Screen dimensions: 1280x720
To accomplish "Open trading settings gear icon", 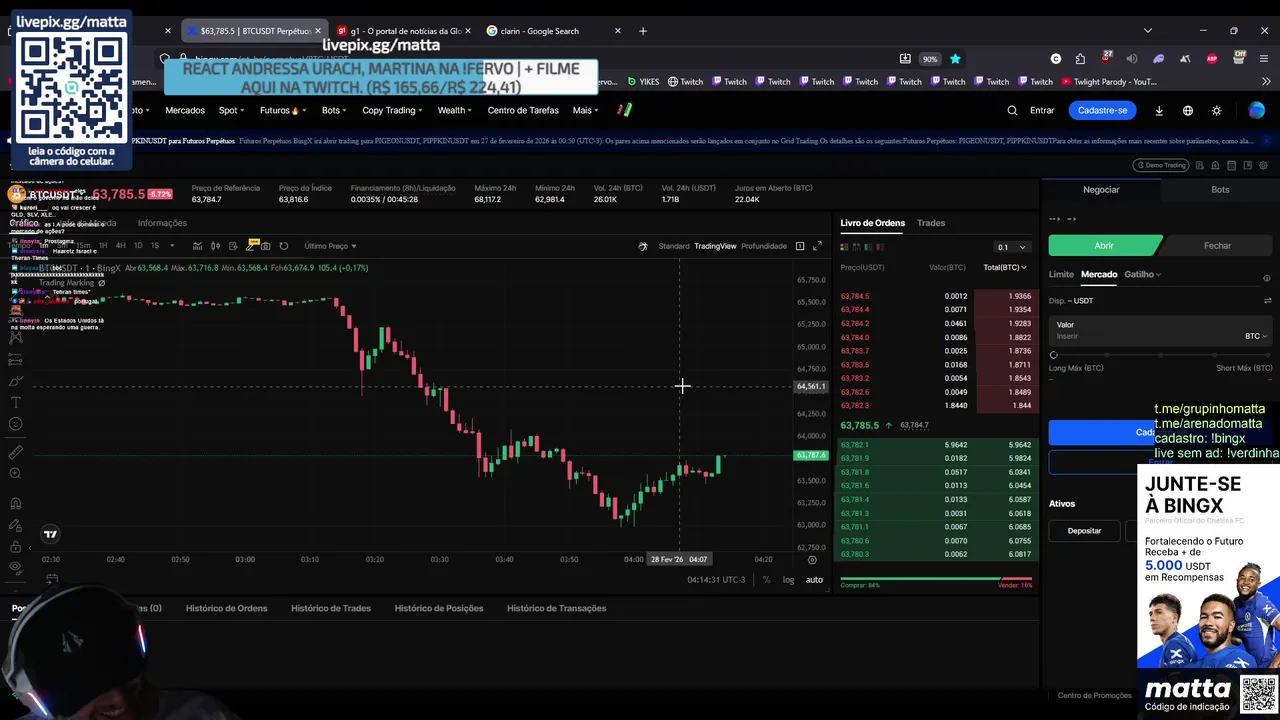I will (x=1265, y=165).
